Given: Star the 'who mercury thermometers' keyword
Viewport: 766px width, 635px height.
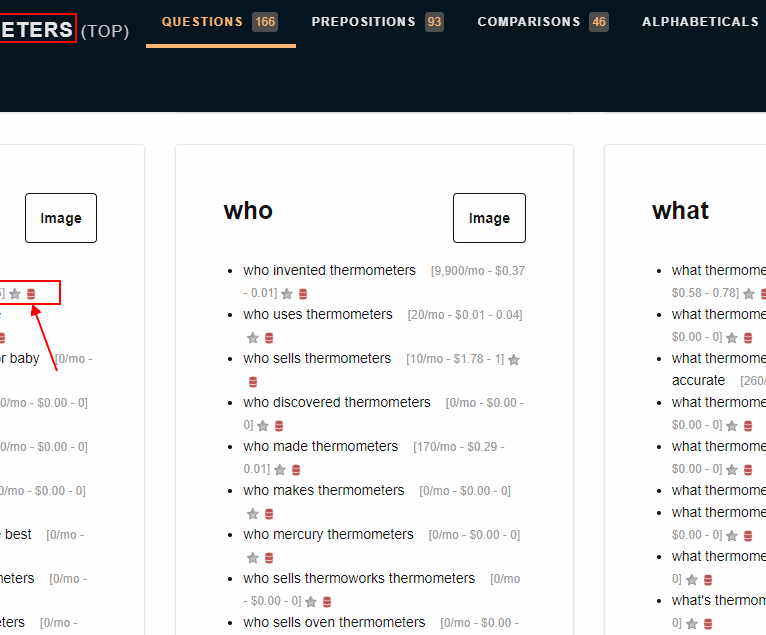Looking at the screenshot, I should pyautogui.click(x=253, y=558).
